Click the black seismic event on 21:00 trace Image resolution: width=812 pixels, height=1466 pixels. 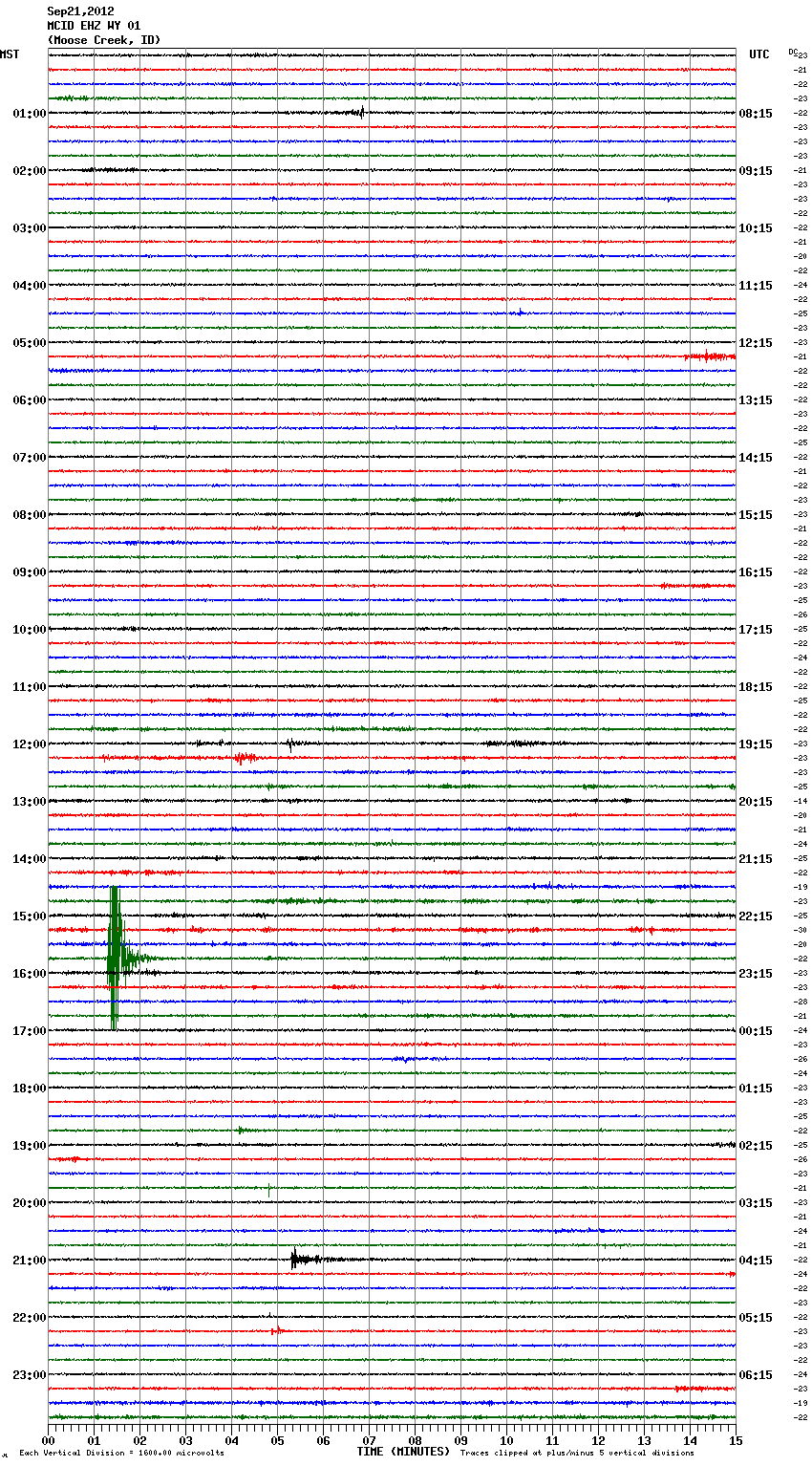click(x=298, y=1260)
